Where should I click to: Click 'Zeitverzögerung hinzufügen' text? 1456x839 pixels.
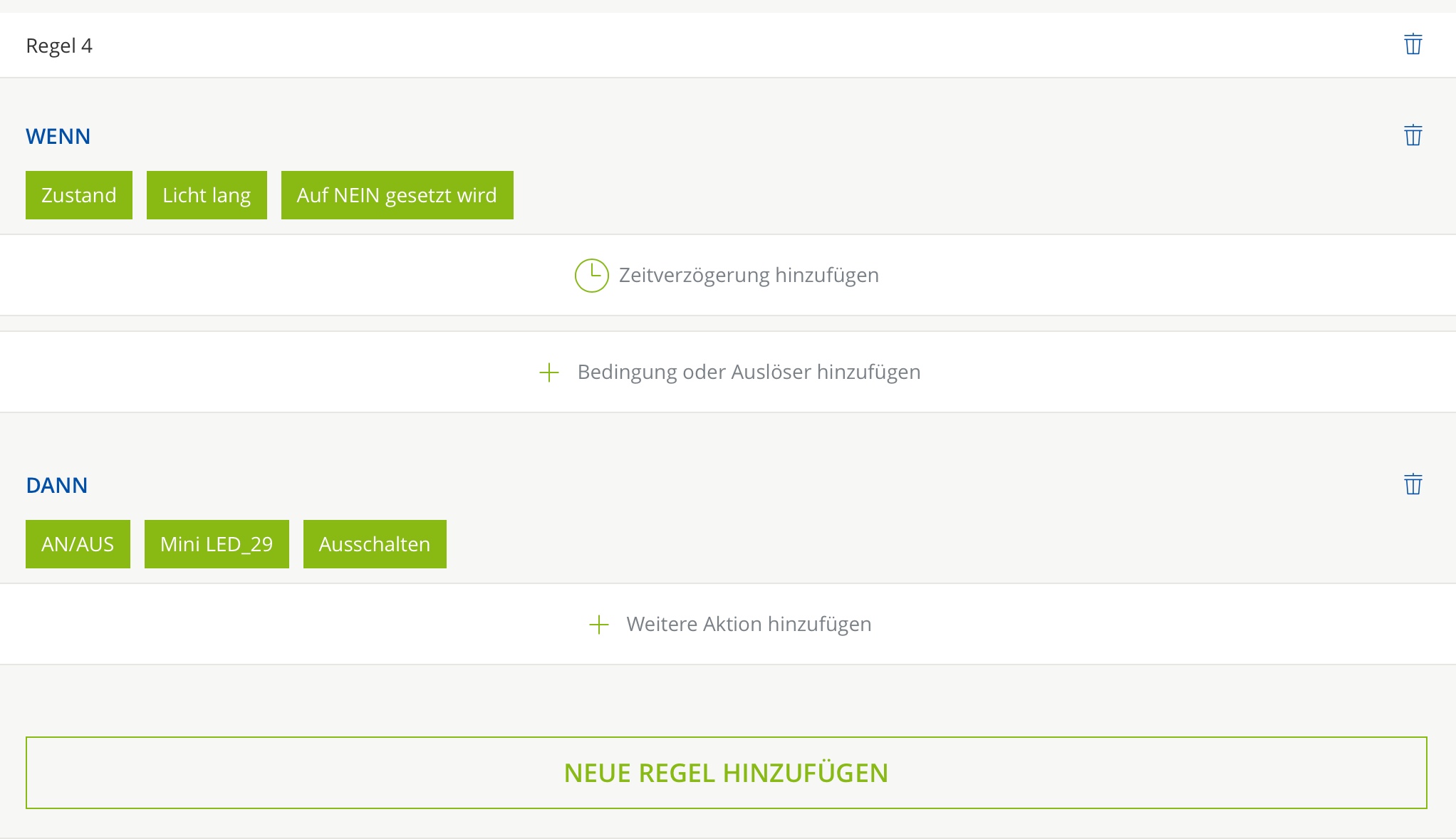(x=748, y=276)
